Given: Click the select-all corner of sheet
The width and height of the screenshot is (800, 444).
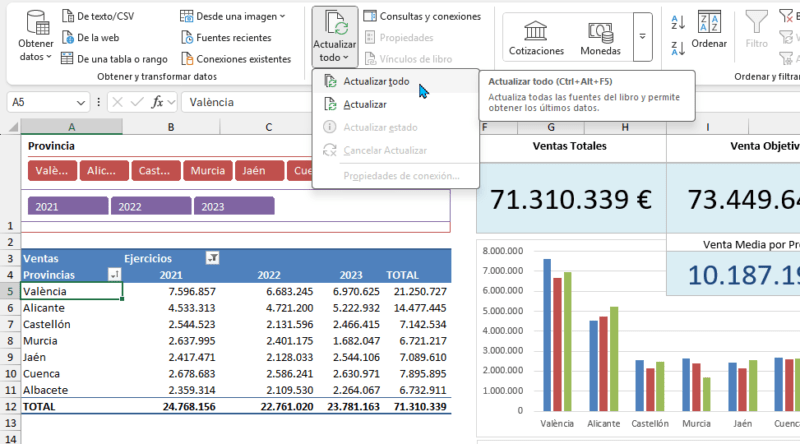Looking at the screenshot, I should (13, 127).
